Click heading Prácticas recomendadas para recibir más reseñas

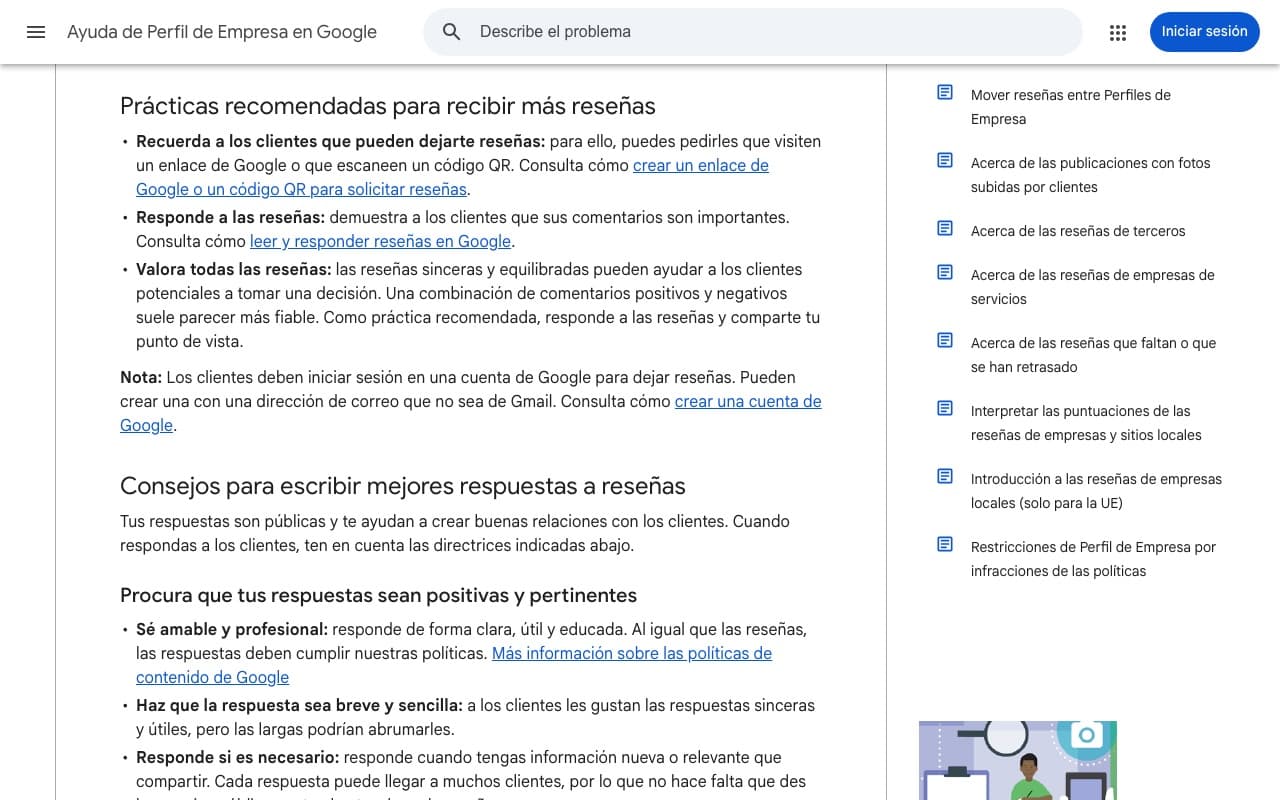click(388, 106)
